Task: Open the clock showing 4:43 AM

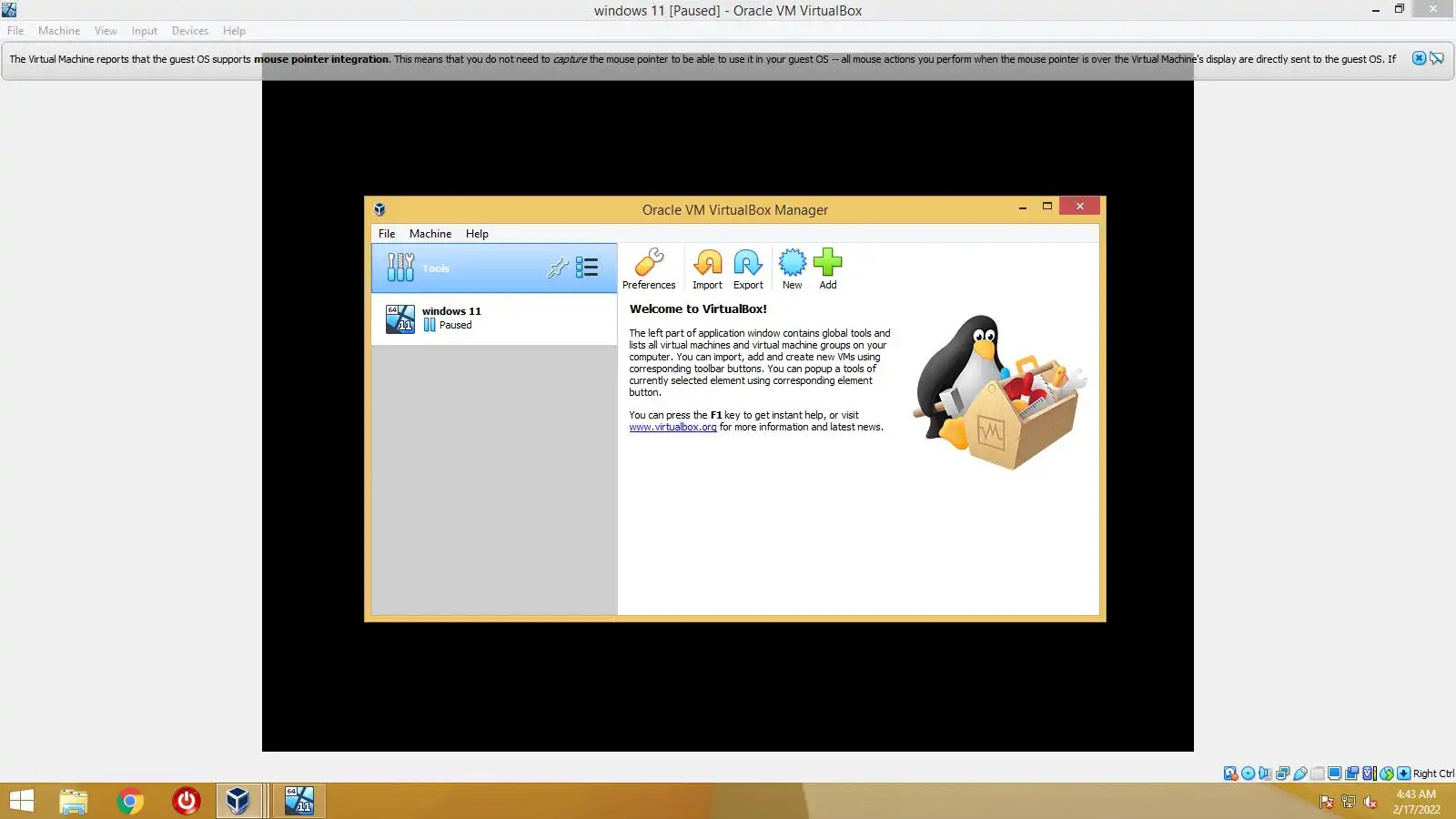Action: [x=1416, y=801]
